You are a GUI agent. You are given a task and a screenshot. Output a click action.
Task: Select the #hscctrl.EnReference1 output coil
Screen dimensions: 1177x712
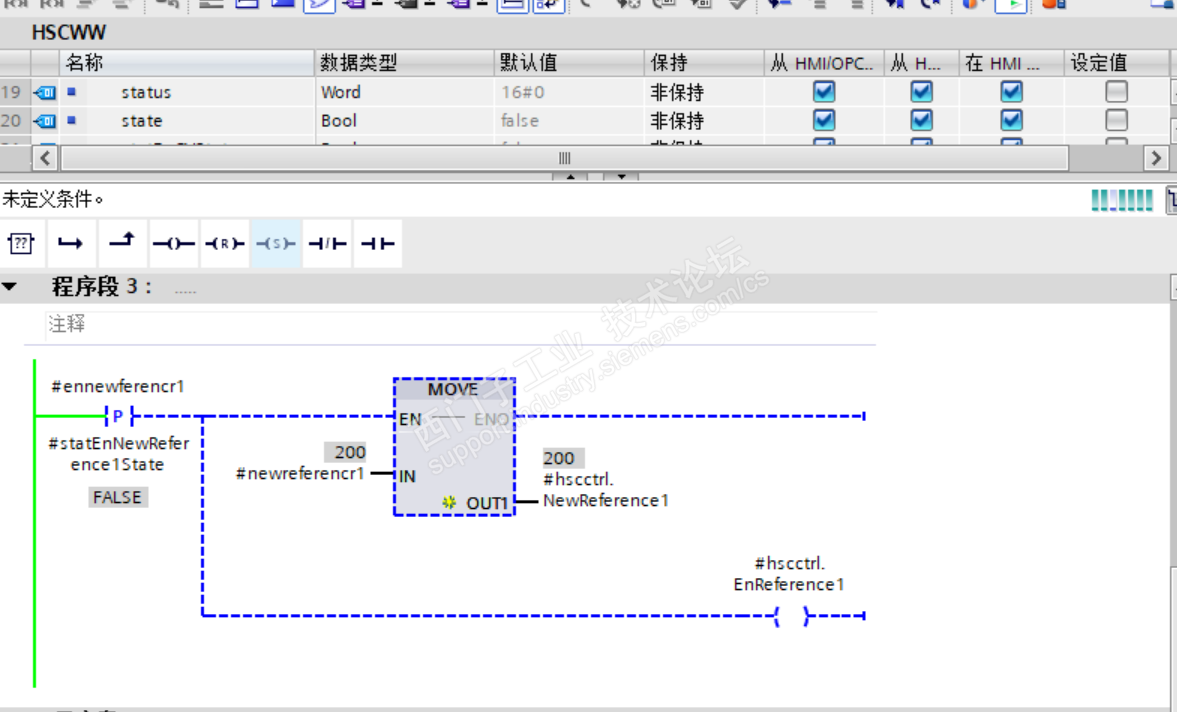(x=791, y=616)
